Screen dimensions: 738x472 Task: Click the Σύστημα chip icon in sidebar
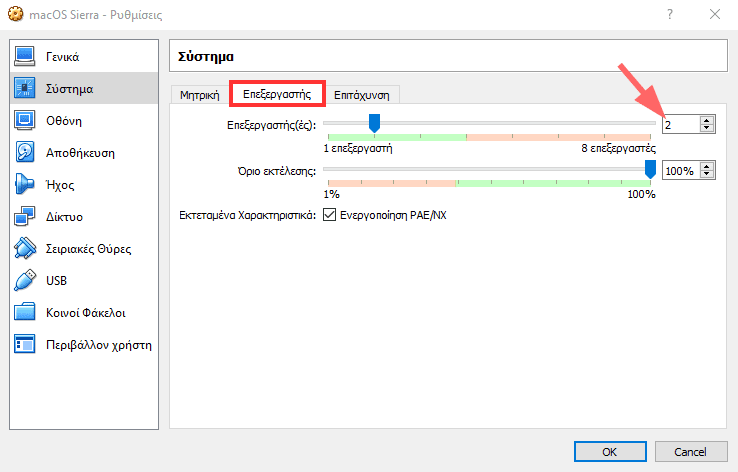(x=24, y=88)
